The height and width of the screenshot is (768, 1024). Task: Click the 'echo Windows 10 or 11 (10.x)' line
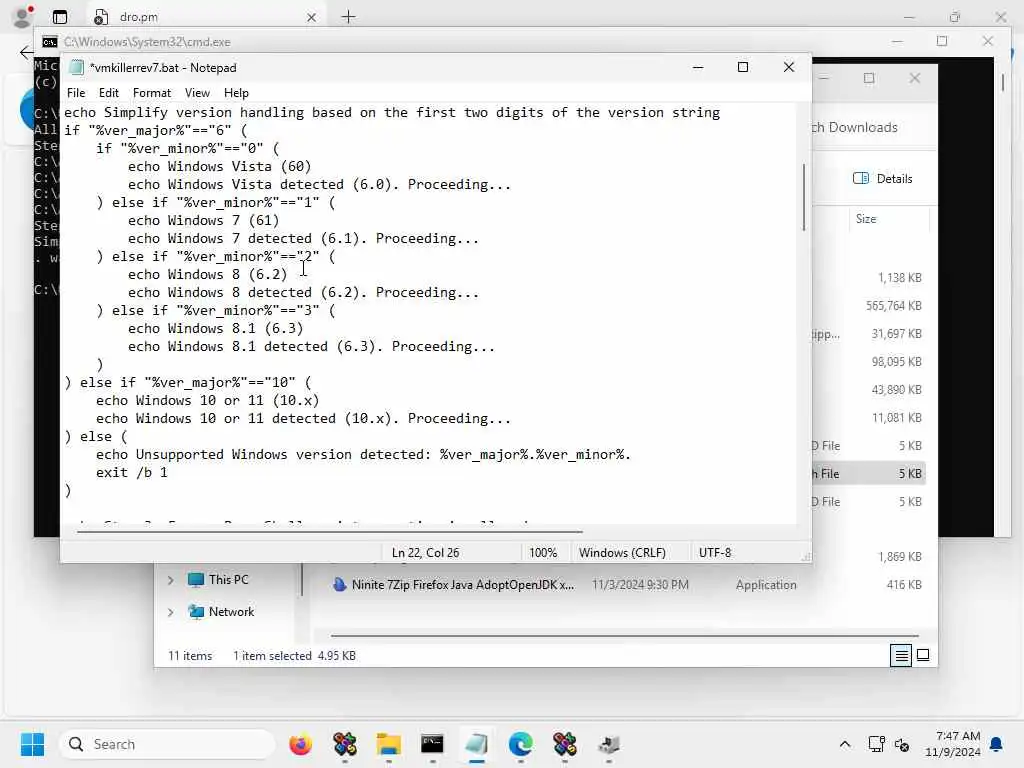208,400
